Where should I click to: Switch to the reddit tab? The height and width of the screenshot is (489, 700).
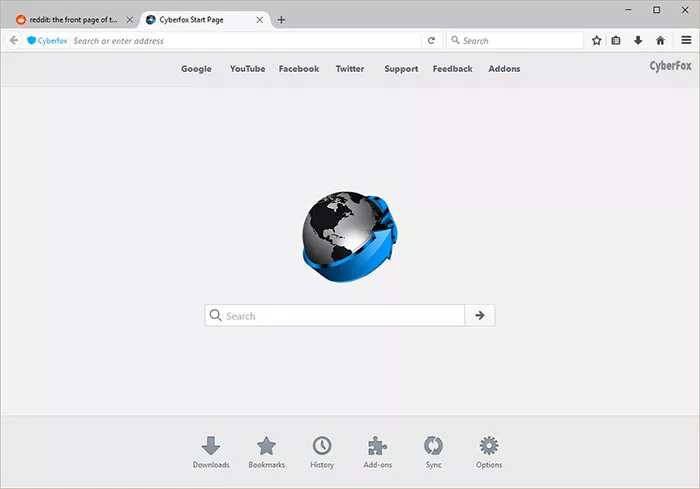73,20
